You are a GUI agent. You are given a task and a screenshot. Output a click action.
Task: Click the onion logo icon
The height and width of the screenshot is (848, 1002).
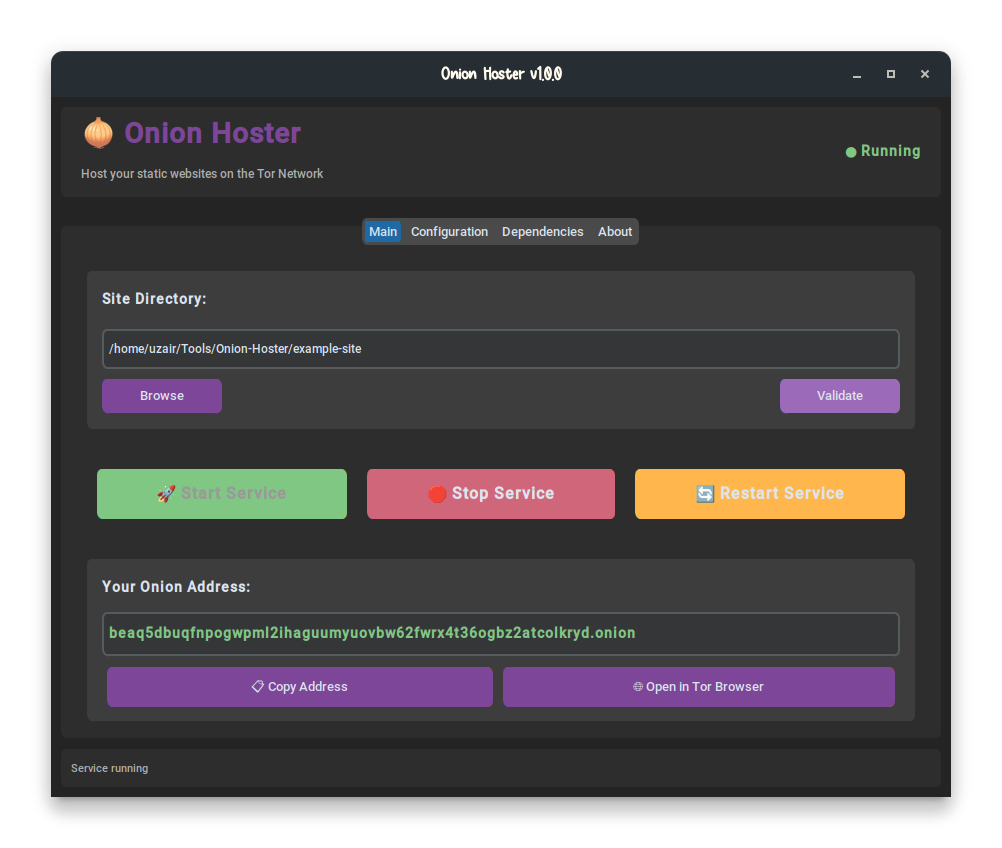(98, 133)
